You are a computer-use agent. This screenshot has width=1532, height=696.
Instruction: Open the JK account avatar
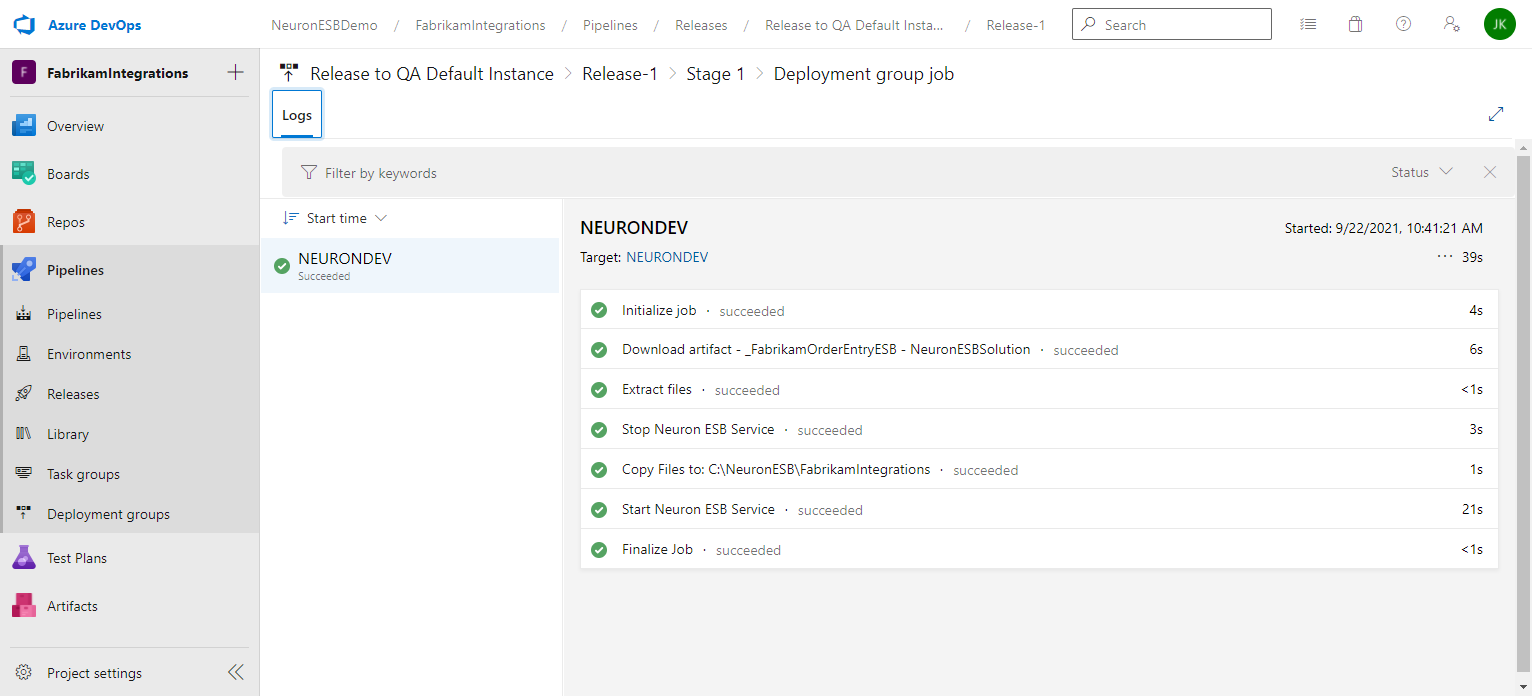(1500, 24)
